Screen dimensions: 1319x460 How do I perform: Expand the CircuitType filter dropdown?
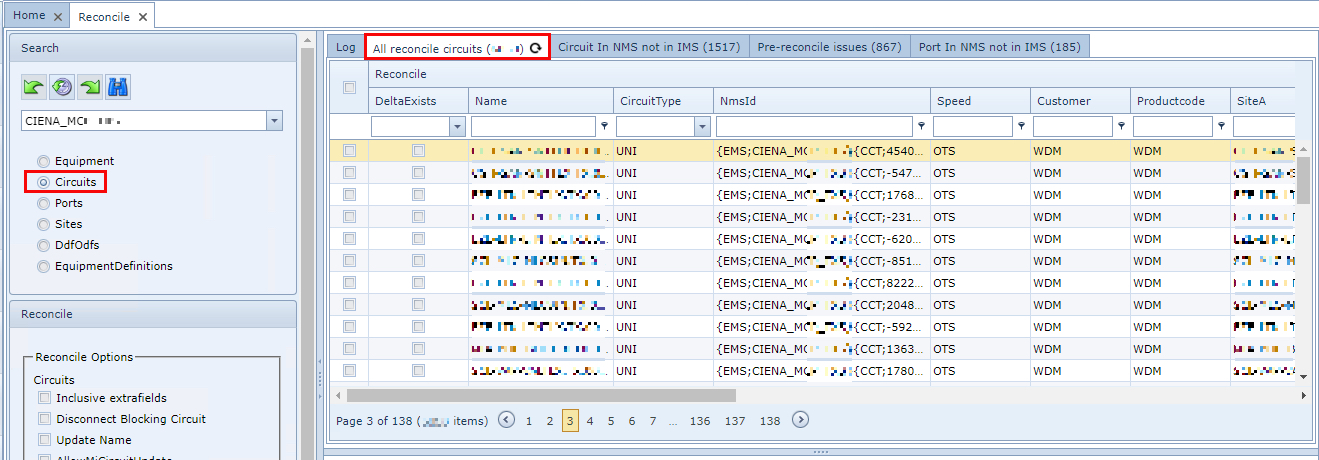(x=701, y=127)
